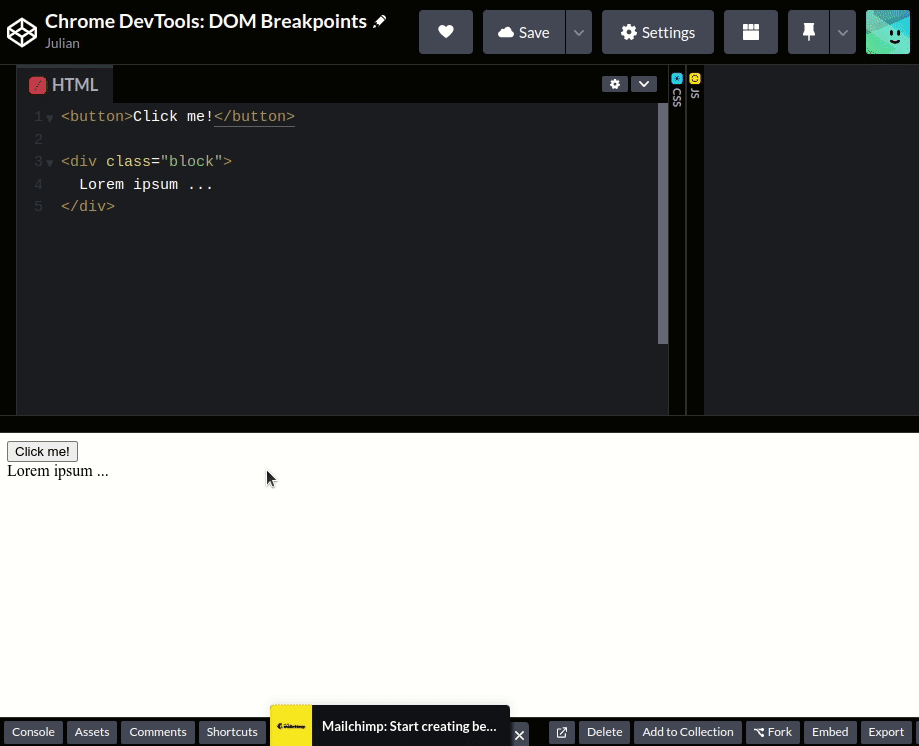Open pen in new window icon
Image resolution: width=919 pixels, height=746 pixels.
click(562, 732)
